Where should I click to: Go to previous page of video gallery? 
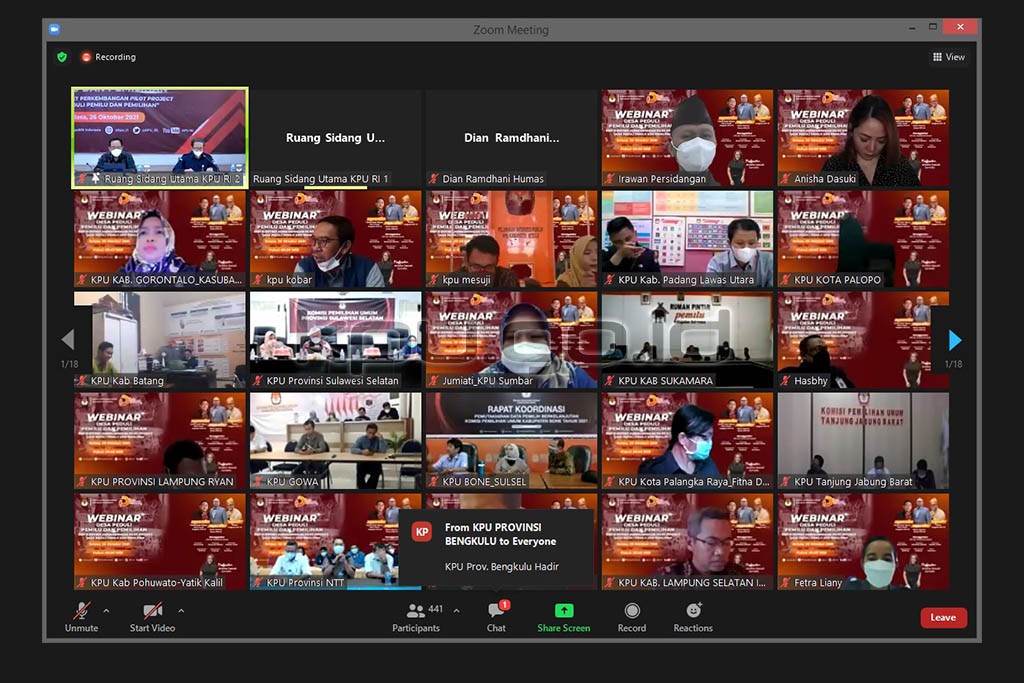tap(68, 340)
